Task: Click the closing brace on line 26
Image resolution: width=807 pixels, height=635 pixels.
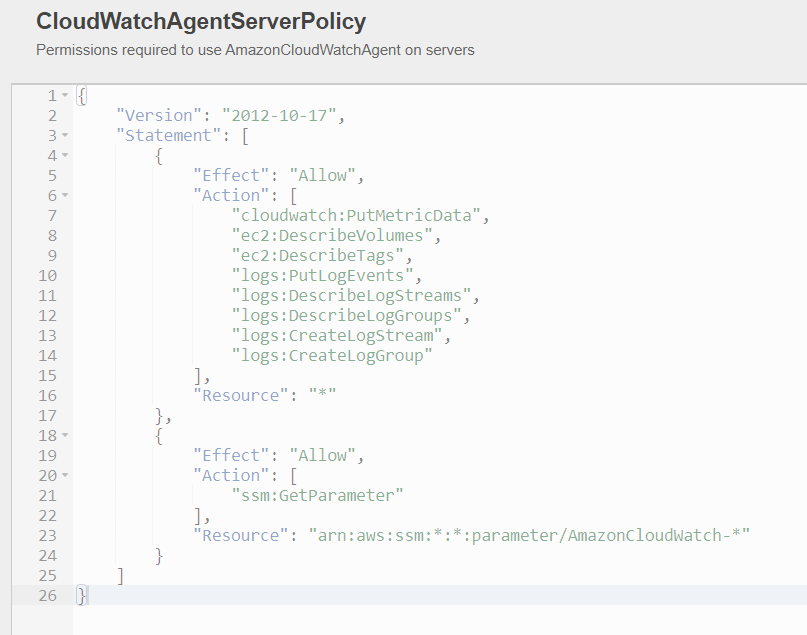Action: 81,595
